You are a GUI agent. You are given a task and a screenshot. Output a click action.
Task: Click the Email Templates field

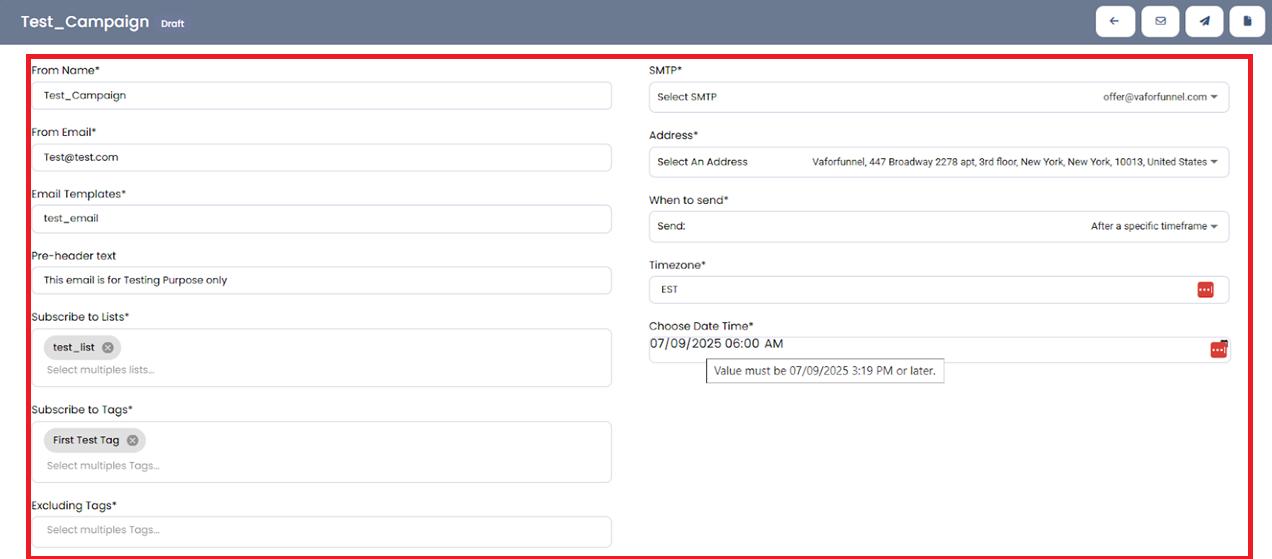(321, 218)
